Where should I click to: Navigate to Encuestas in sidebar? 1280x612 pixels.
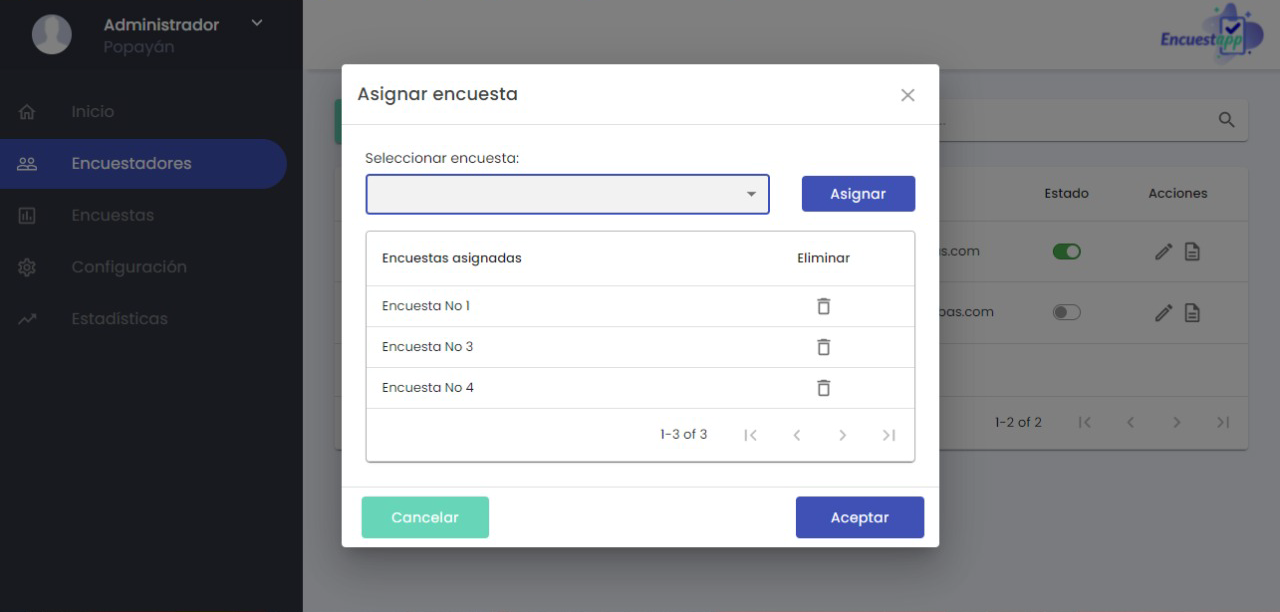tap(112, 216)
